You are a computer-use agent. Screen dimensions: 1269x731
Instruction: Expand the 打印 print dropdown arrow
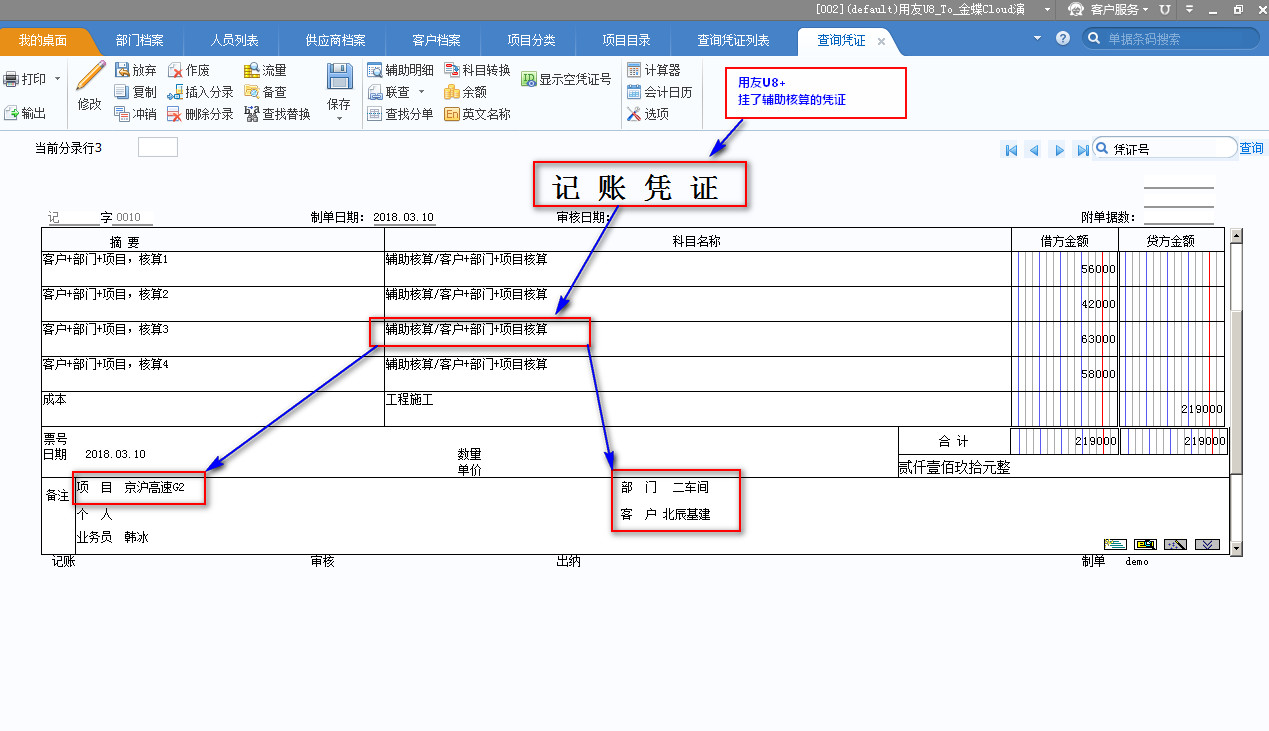coord(57,79)
